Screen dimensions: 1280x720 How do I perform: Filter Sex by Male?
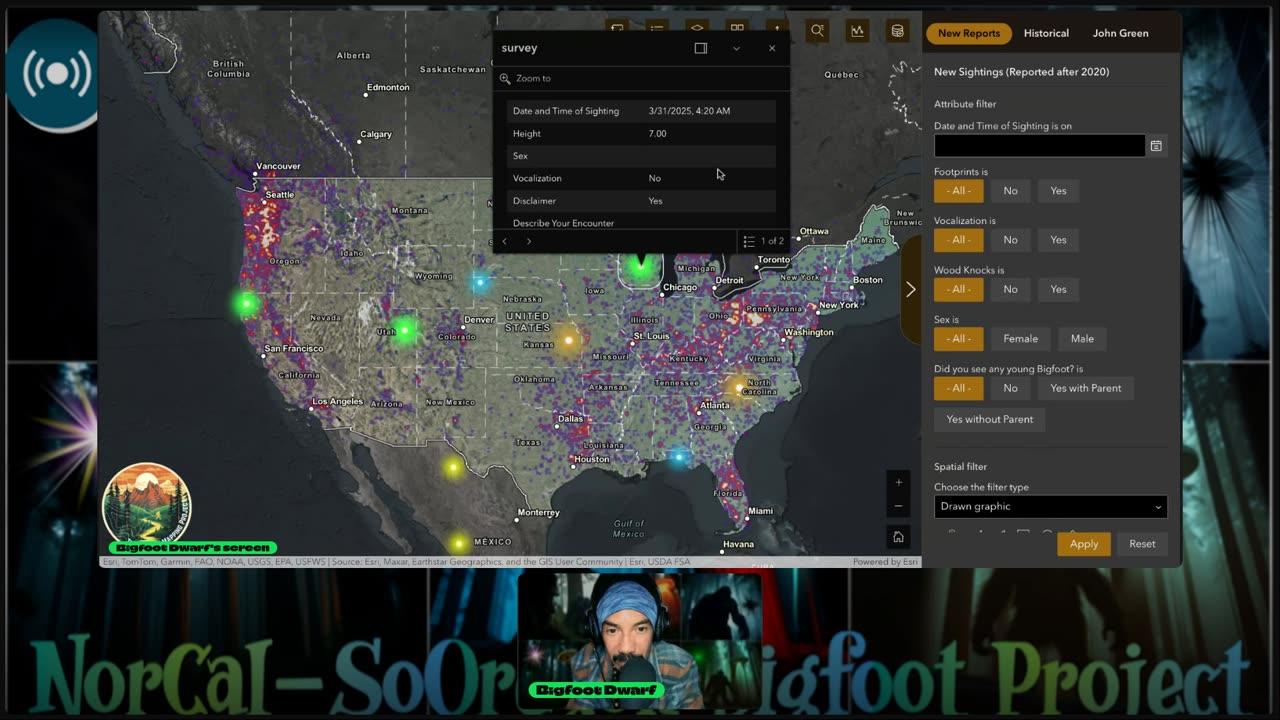[x=1082, y=339]
